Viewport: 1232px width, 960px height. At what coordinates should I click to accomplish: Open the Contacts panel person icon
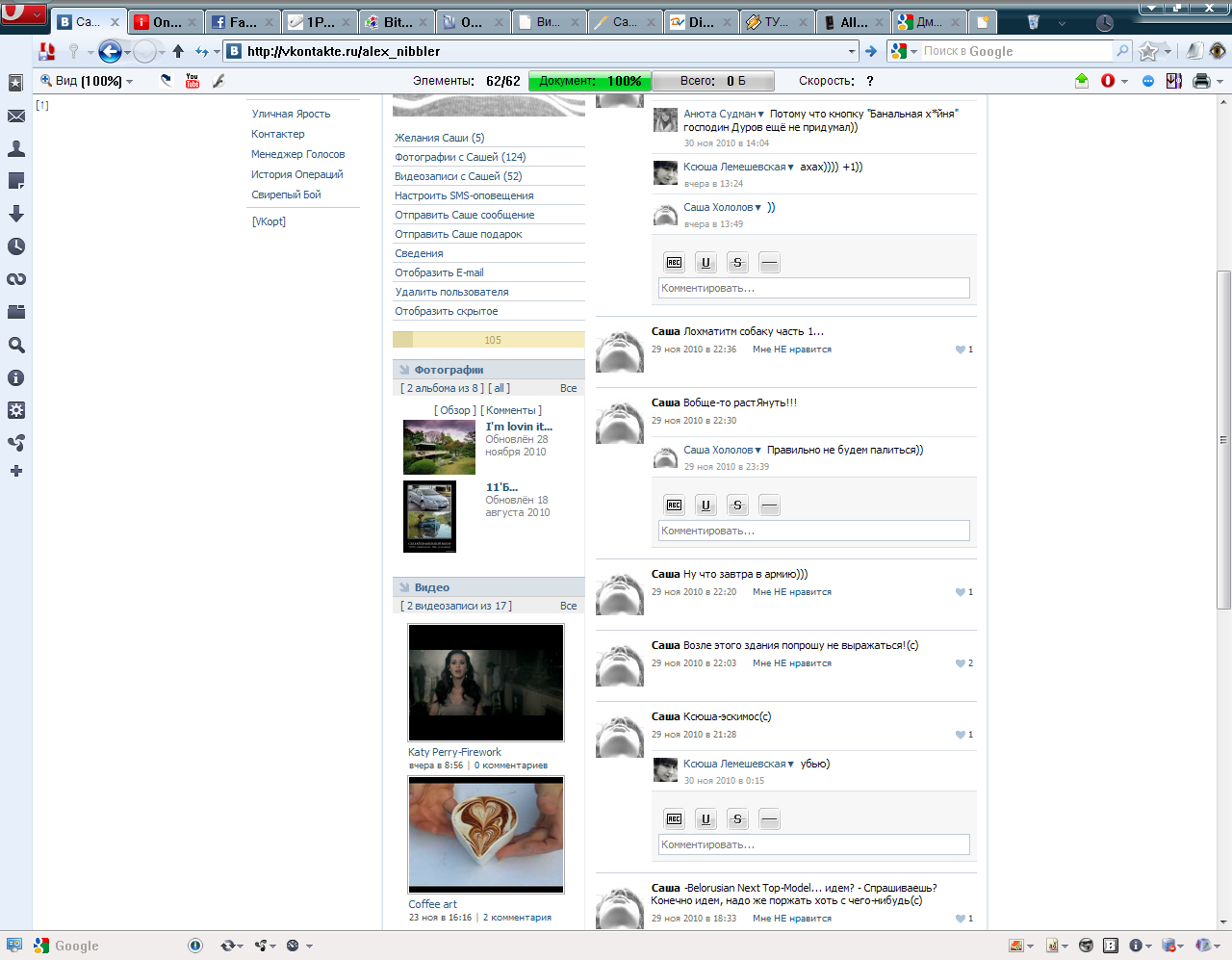click(16, 148)
